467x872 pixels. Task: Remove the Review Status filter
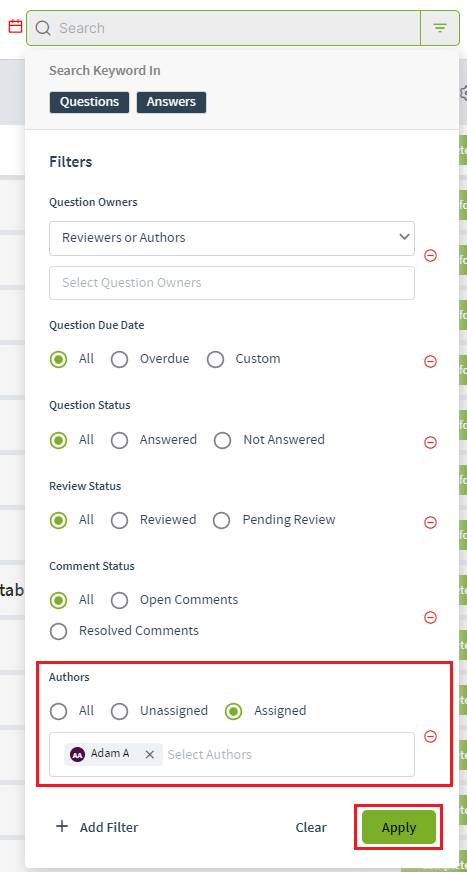pos(430,522)
